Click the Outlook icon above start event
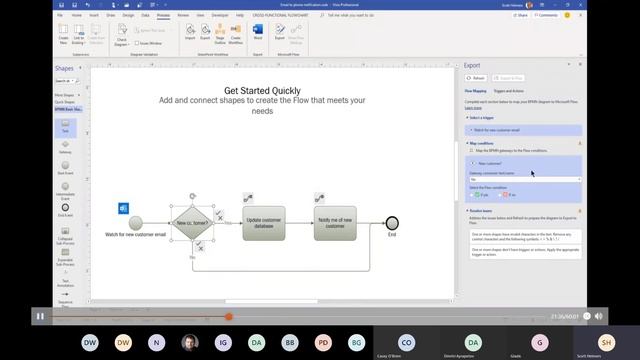 (123, 208)
